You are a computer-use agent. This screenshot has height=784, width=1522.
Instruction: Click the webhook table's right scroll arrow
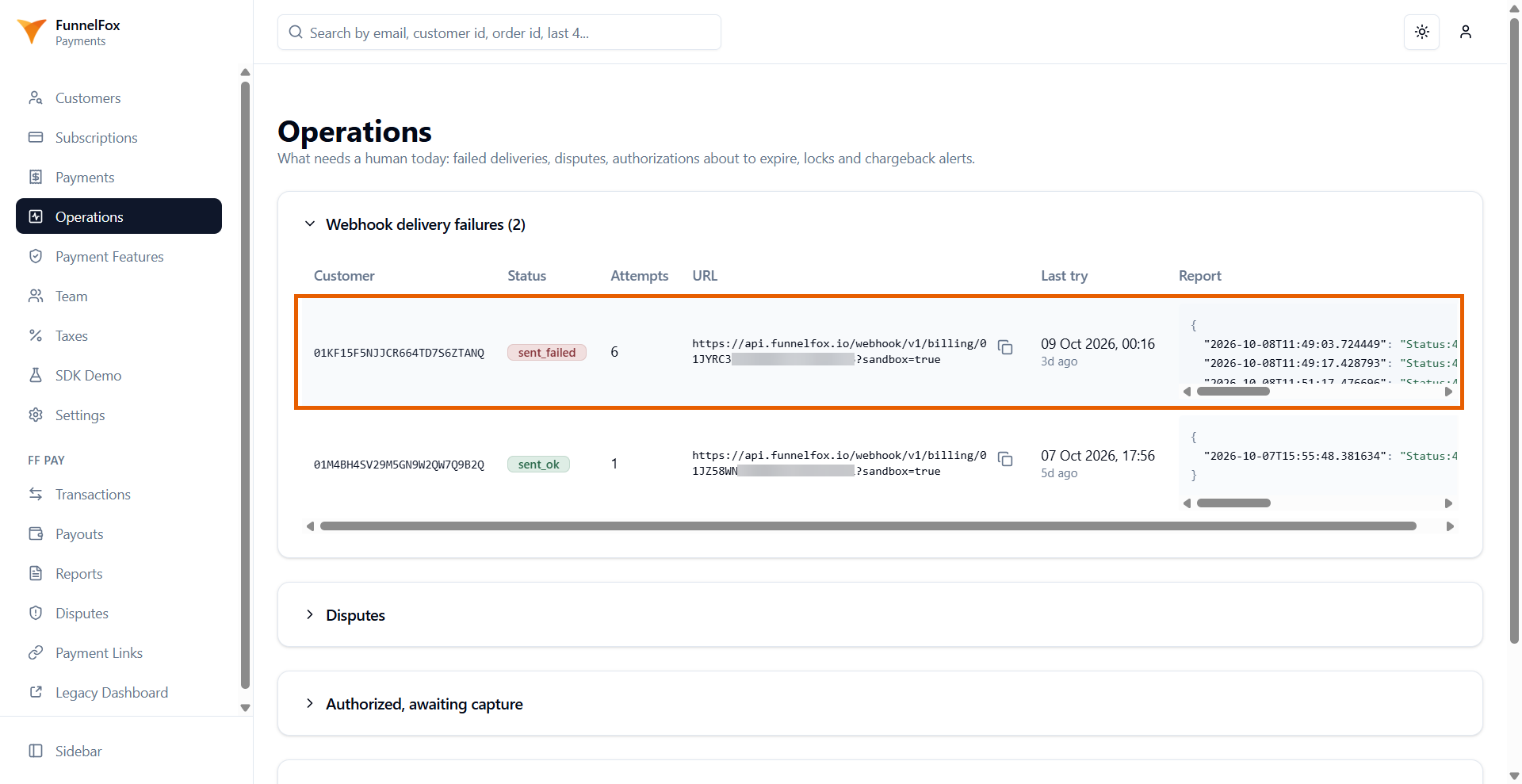(x=1450, y=526)
